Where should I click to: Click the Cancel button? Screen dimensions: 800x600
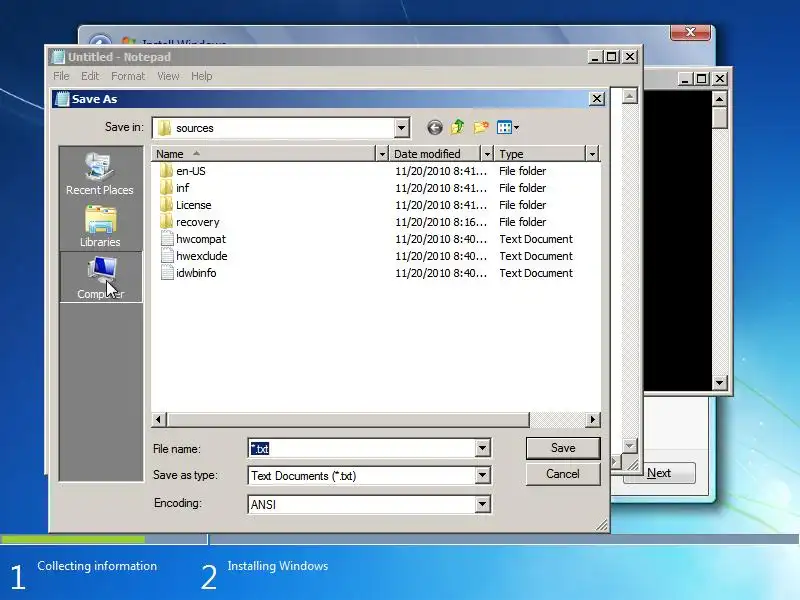[563, 474]
